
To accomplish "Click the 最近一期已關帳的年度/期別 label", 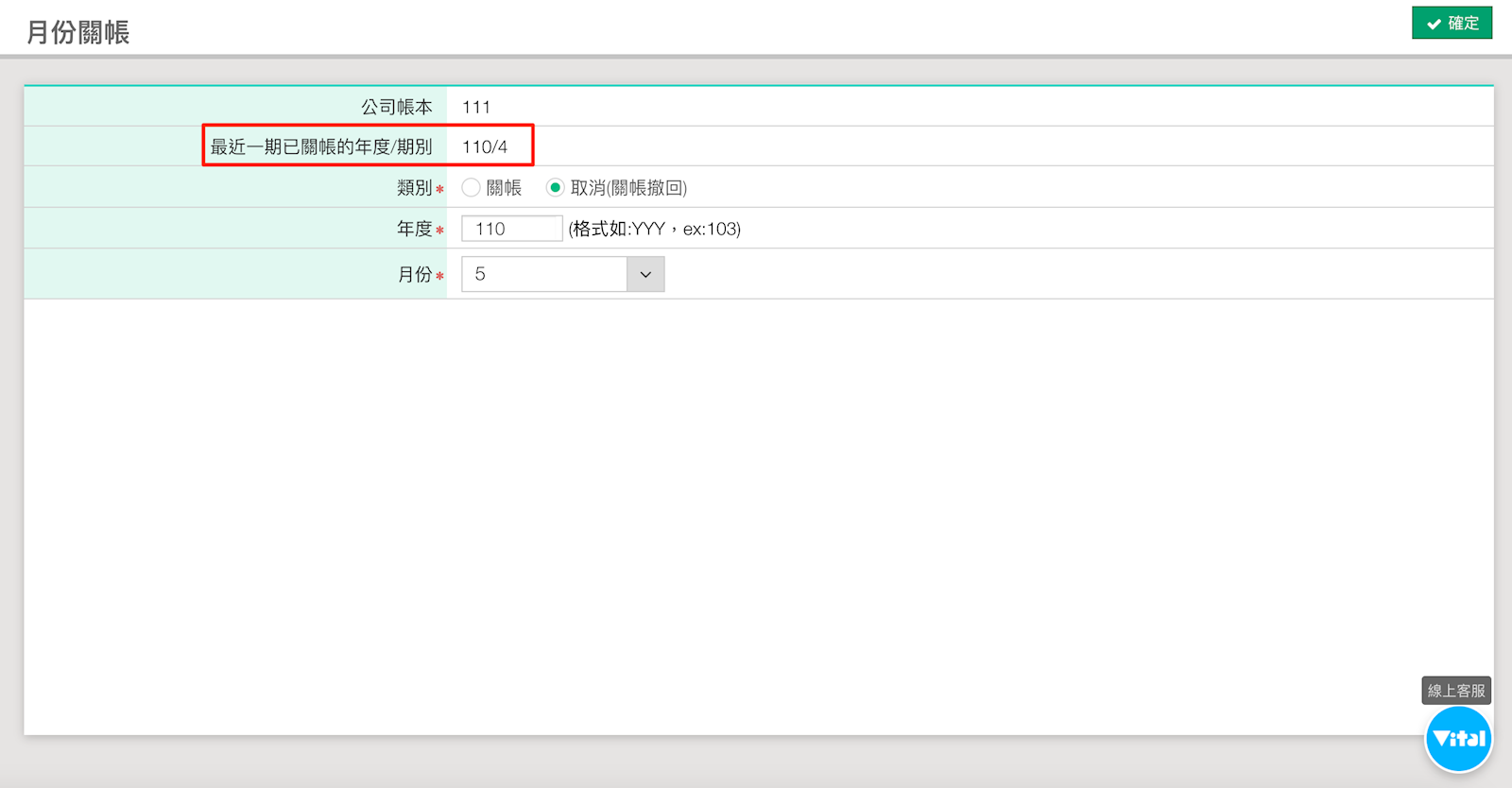I will (321, 147).
